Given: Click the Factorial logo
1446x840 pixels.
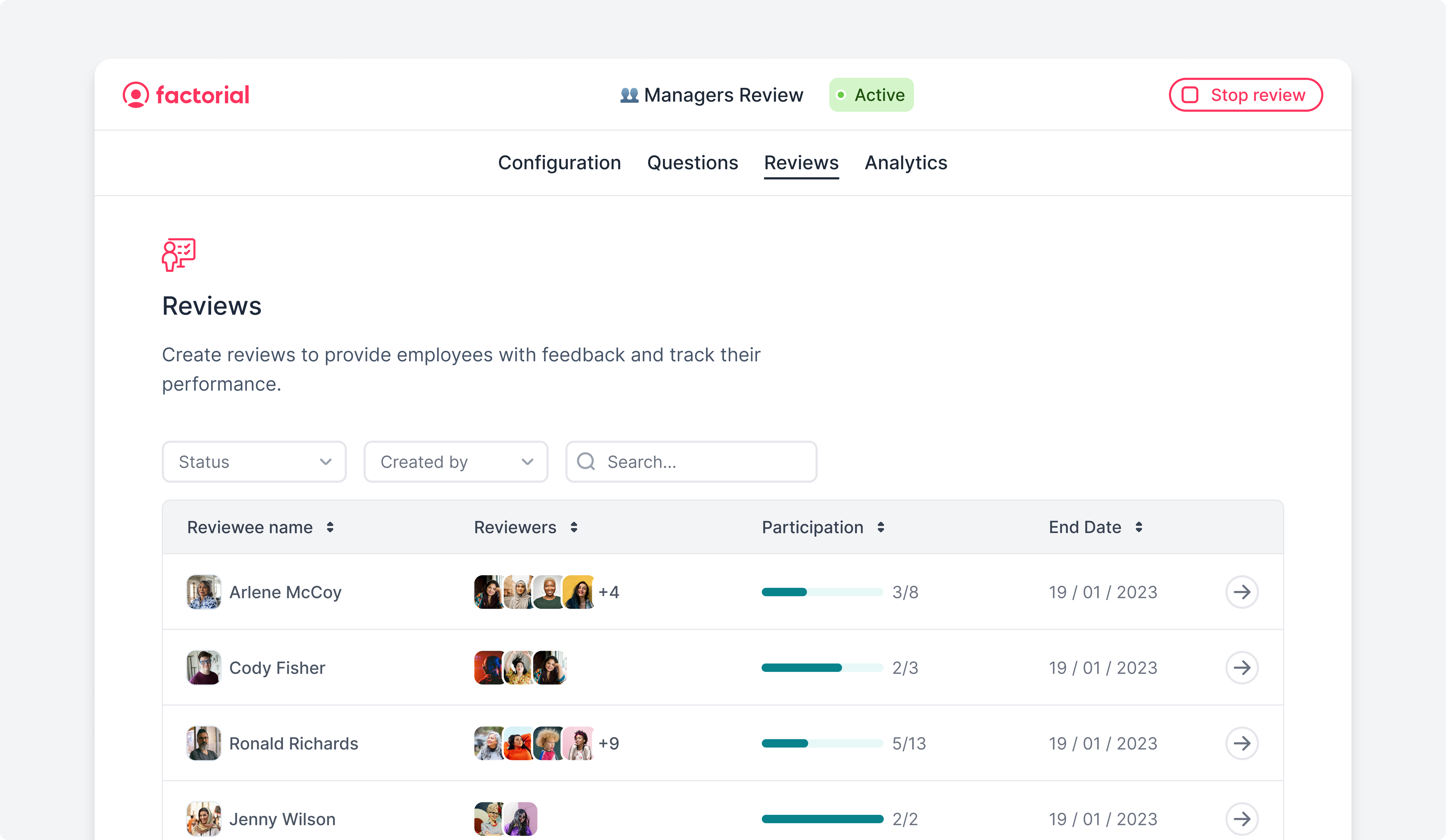Looking at the screenshot, I should pos(186,95).
